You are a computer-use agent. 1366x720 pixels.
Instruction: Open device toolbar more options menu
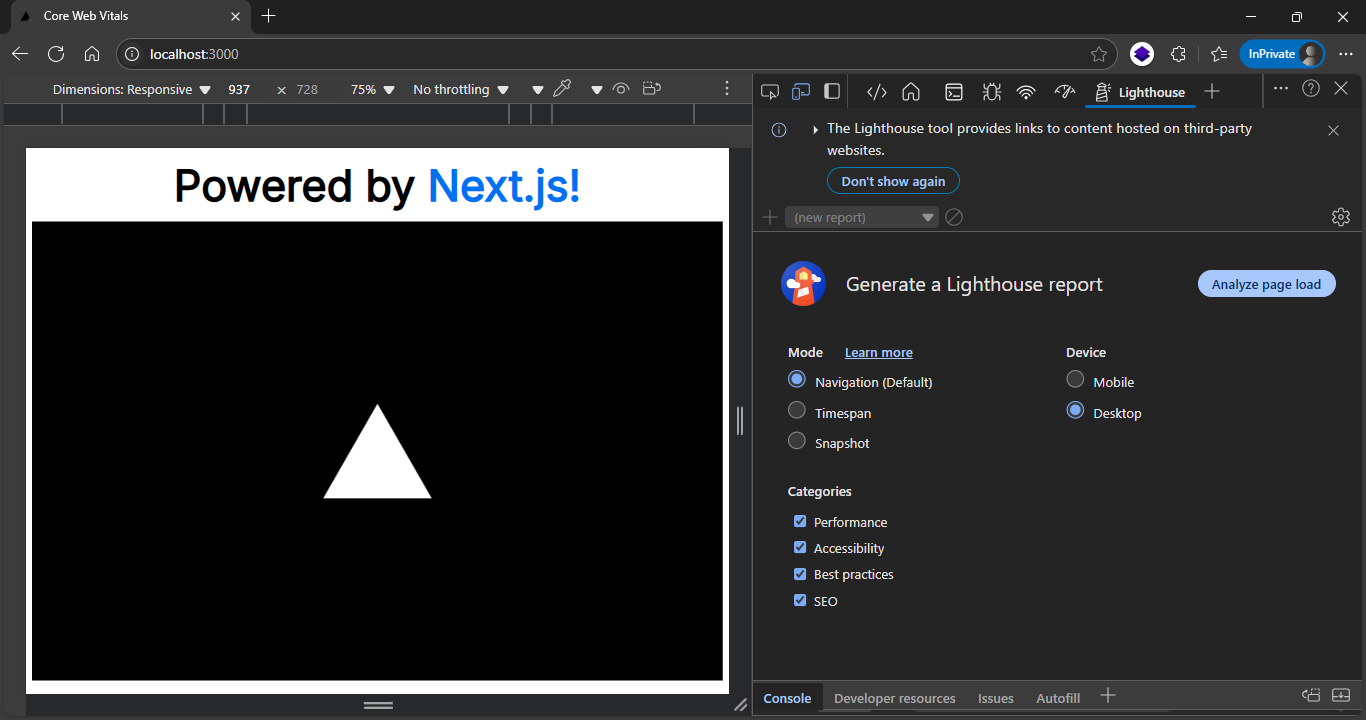point(727,89)
